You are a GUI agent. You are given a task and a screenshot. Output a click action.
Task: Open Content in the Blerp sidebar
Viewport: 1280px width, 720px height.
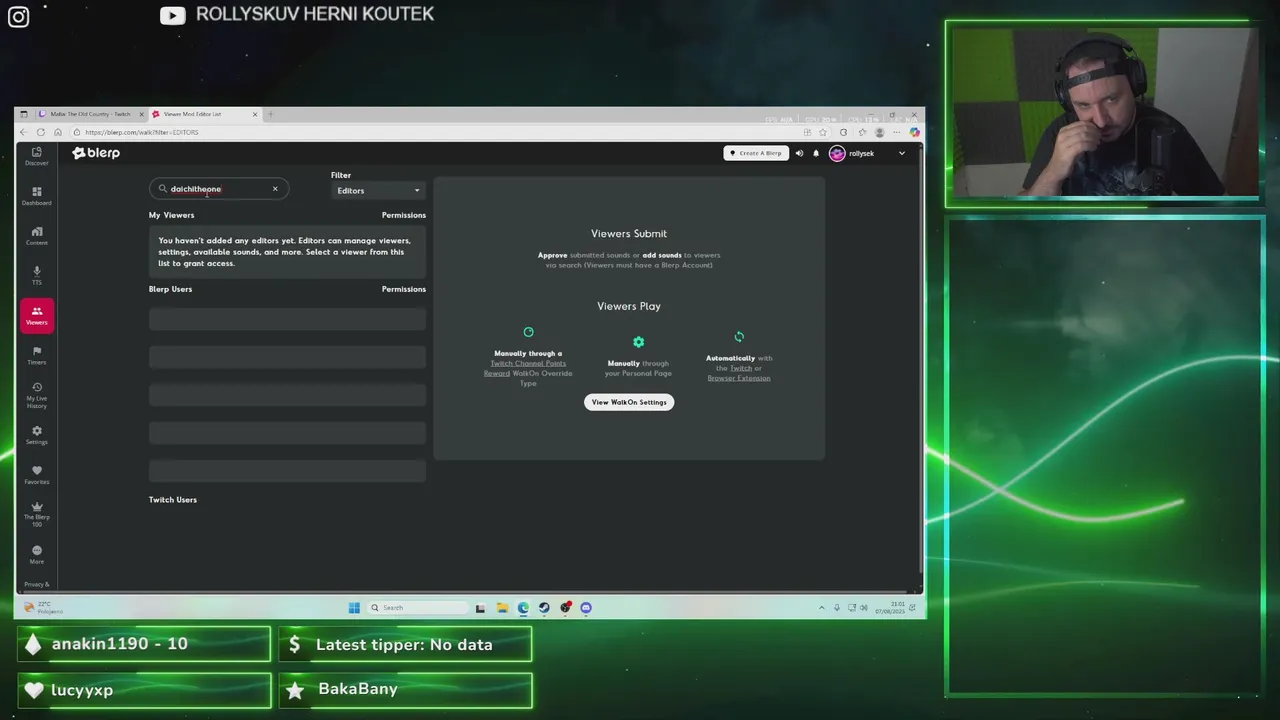[x=37, y=236]
